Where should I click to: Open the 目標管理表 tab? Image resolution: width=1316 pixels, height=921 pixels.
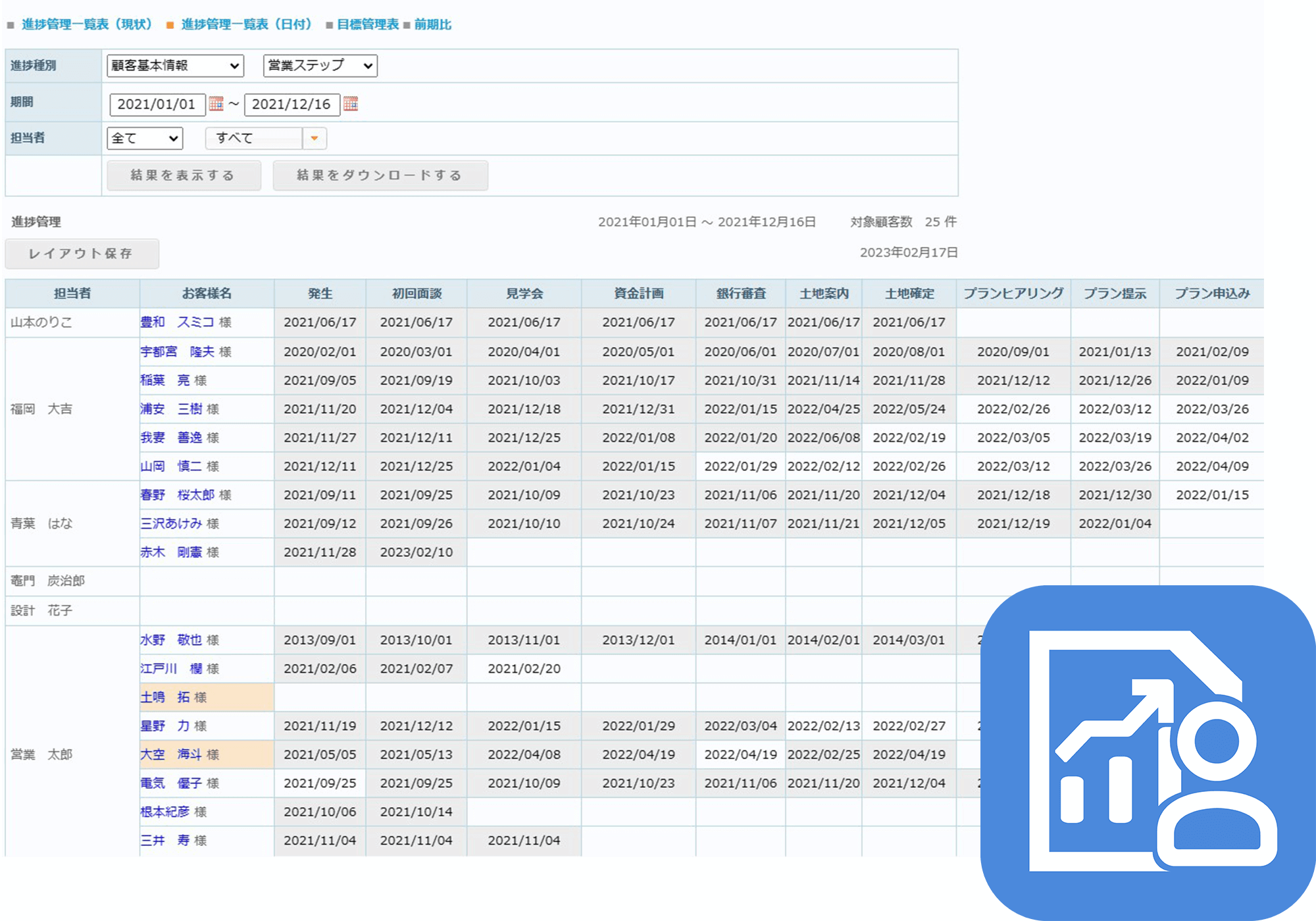coord(367,24)
